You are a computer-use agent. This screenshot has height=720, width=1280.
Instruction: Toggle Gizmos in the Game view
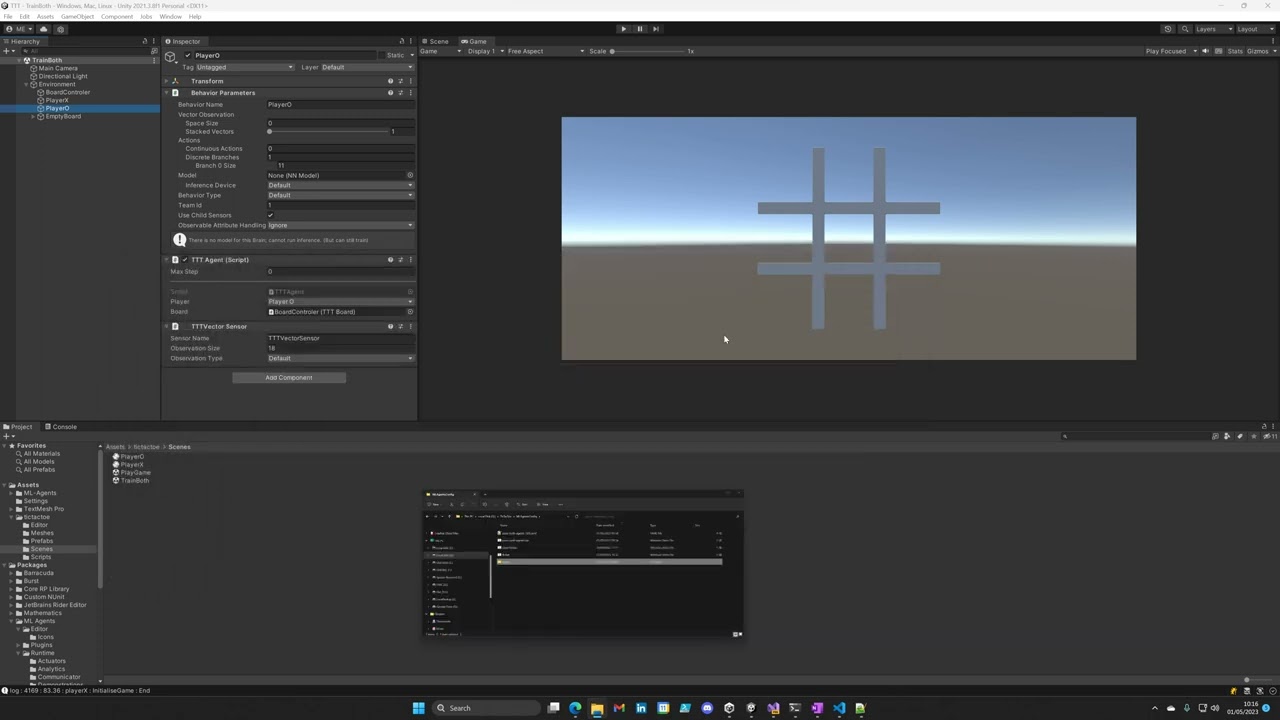[x=1257, y=51]
